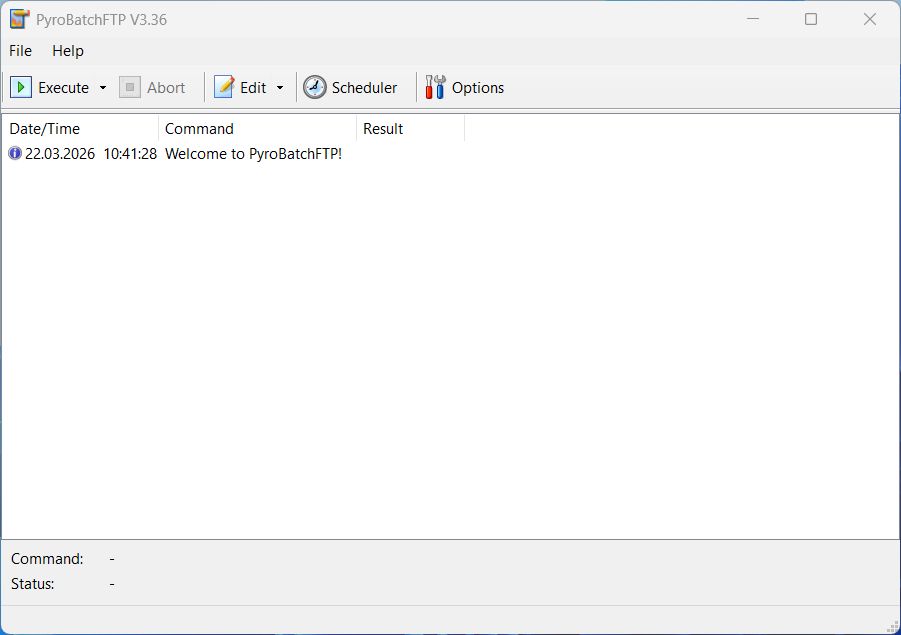
Task: Open the Help menu
Action: tap(68, 51)
